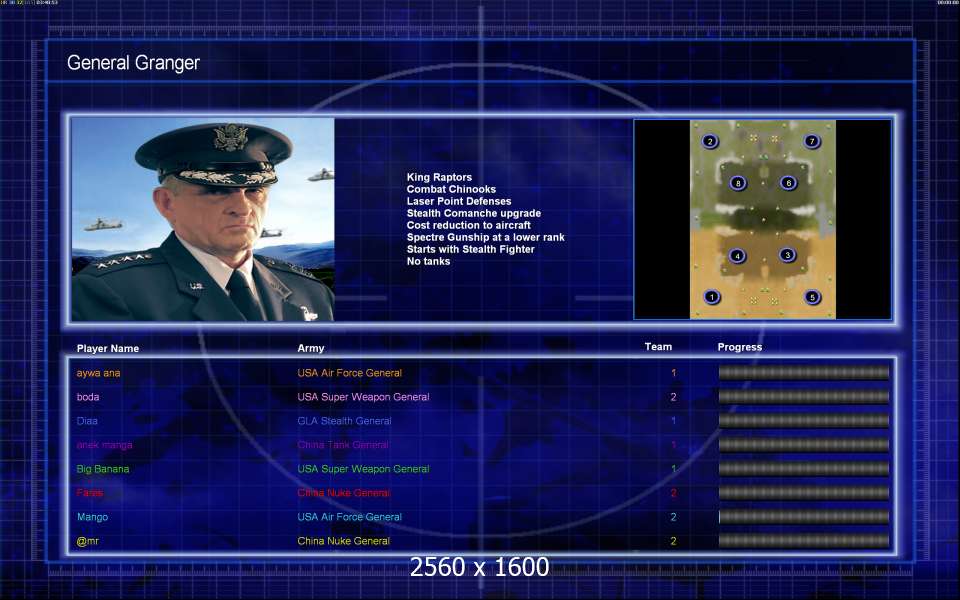Click team number for Diaa

pos(673,421)
